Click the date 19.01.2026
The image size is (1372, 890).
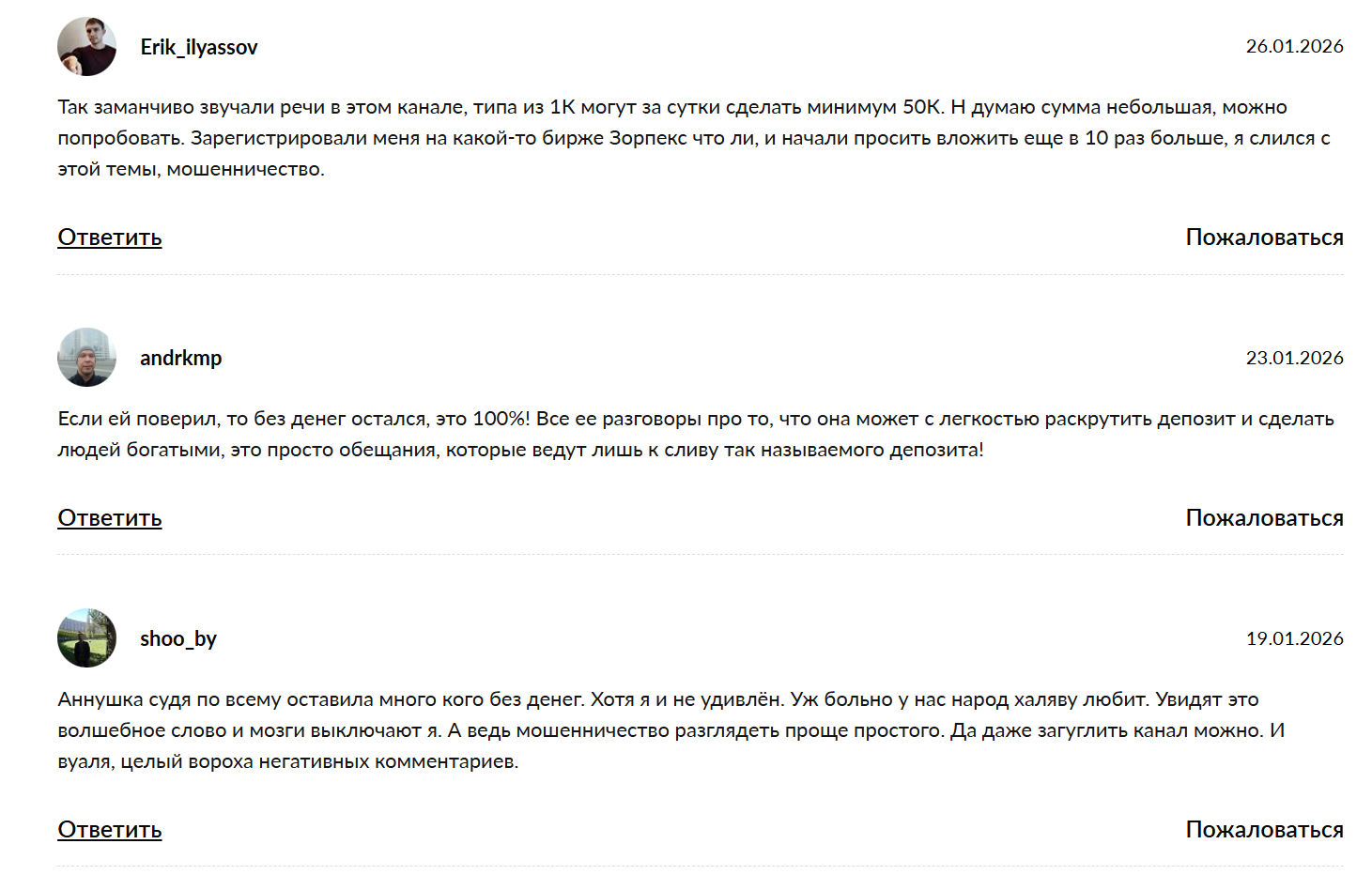[1294, 638]
